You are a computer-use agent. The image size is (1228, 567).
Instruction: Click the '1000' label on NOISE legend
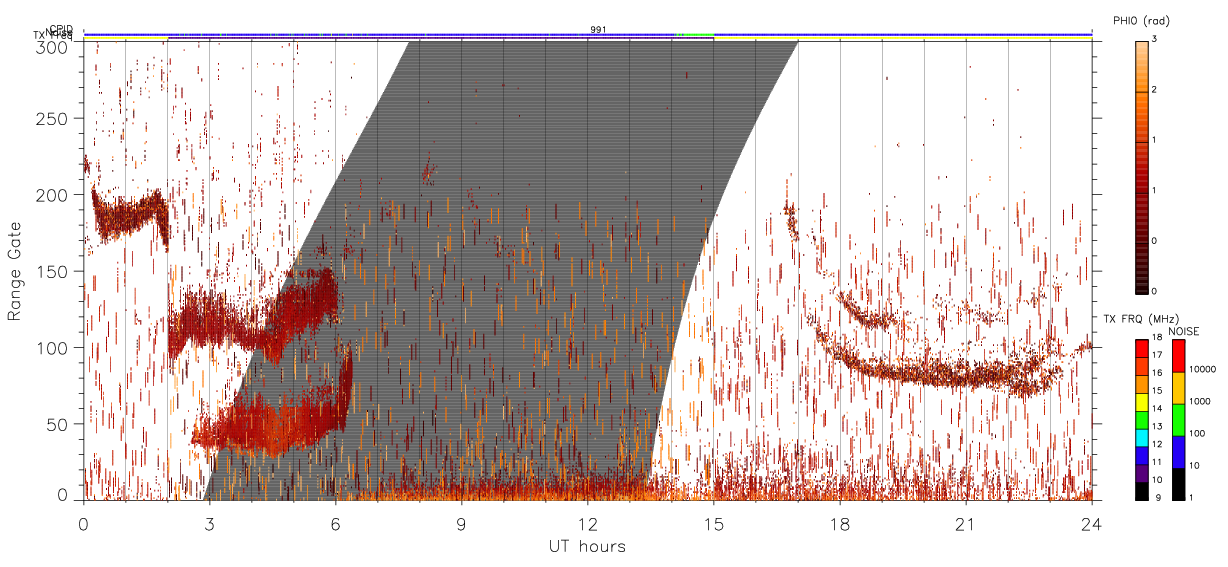pyautogui.click(x=1200, y=401)
